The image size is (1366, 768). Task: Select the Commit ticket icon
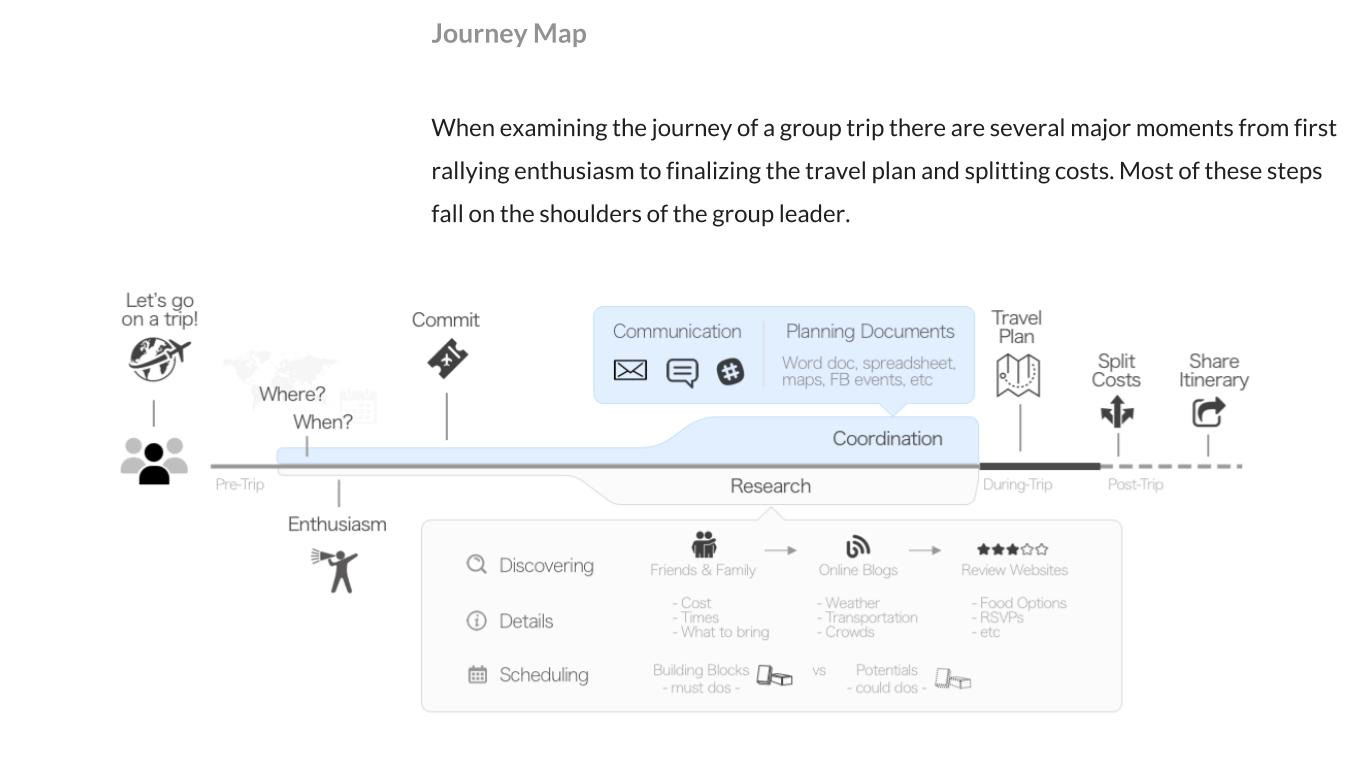coord(447,358)
